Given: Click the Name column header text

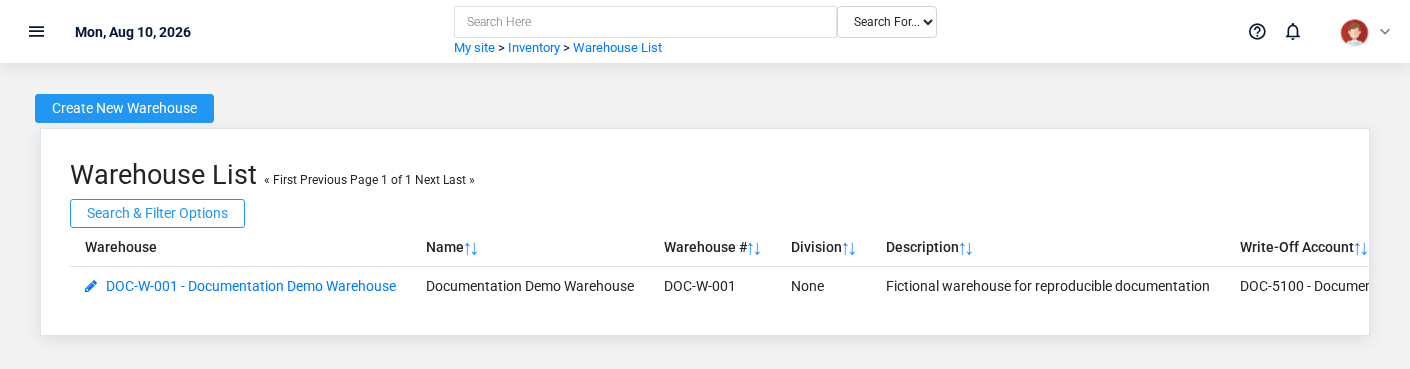Looking at the screenshot, I should click(x=445, y=247).
